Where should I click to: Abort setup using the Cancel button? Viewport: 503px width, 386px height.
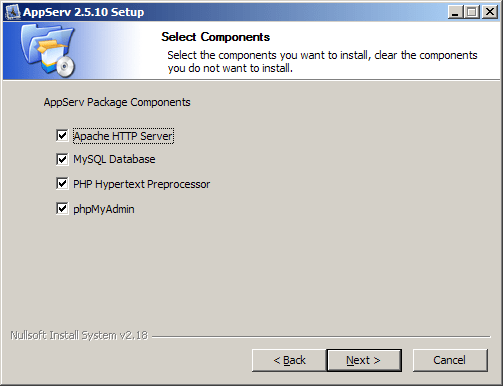tap(450, 360)
